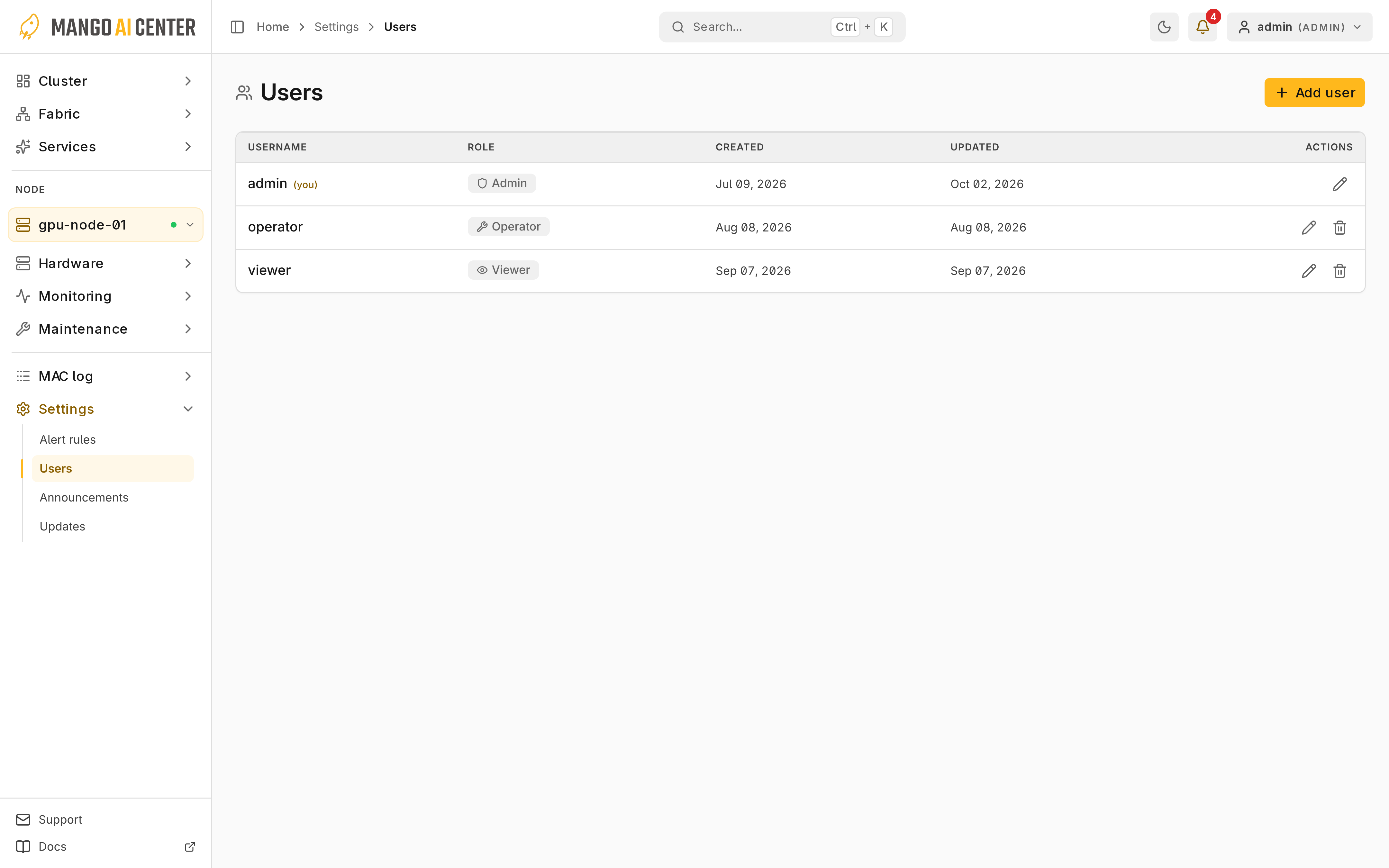Open the admin account dropdown menu
The image size is (1389, 868).
(1299, 27)
